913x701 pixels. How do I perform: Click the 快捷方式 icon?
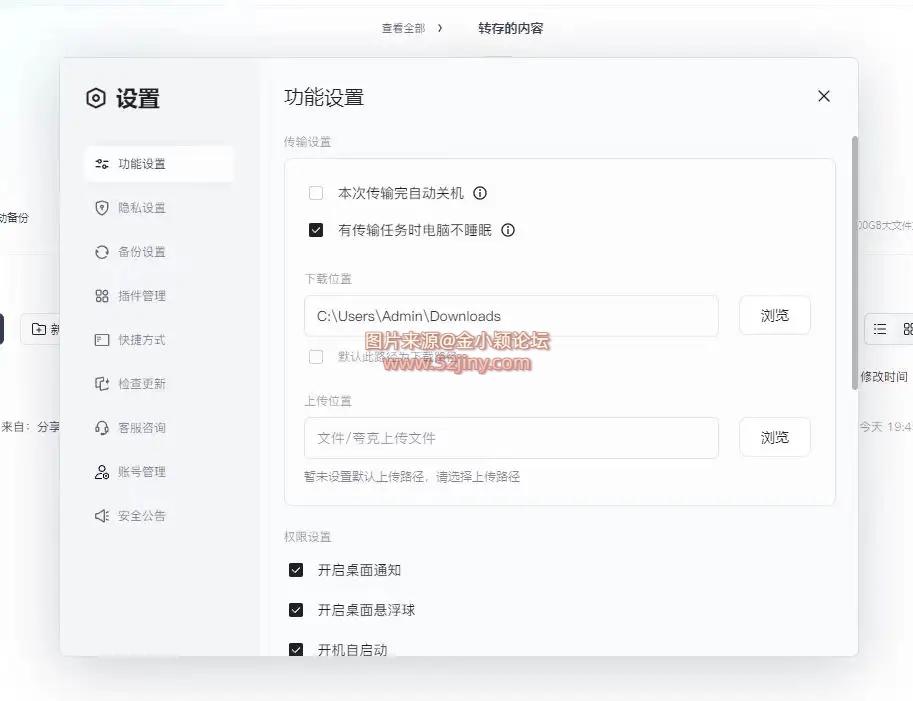[x=101, y=340]
